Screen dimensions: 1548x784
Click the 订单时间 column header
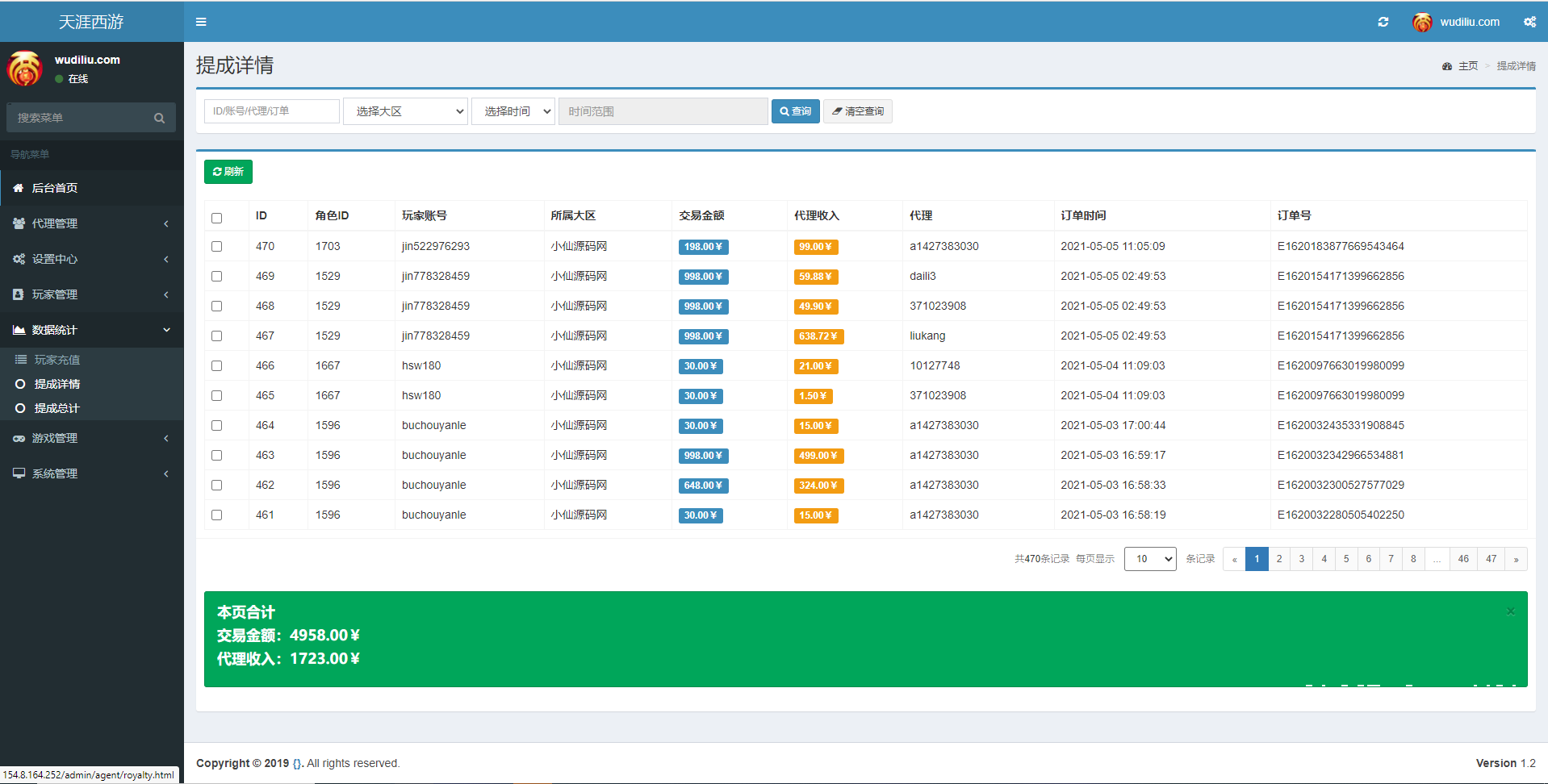tap(1083, 215)
